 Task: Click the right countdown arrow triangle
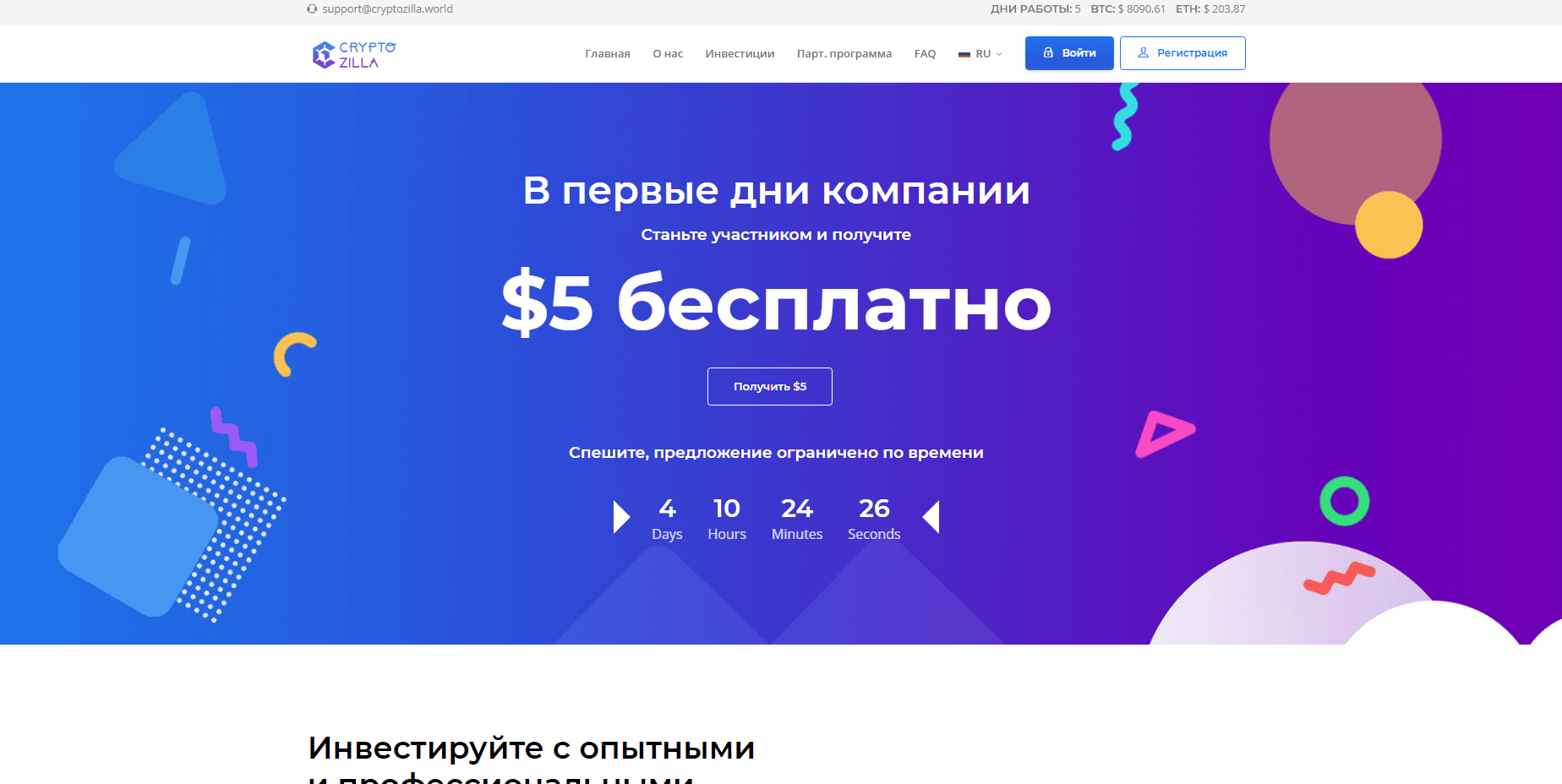[931, 517]
